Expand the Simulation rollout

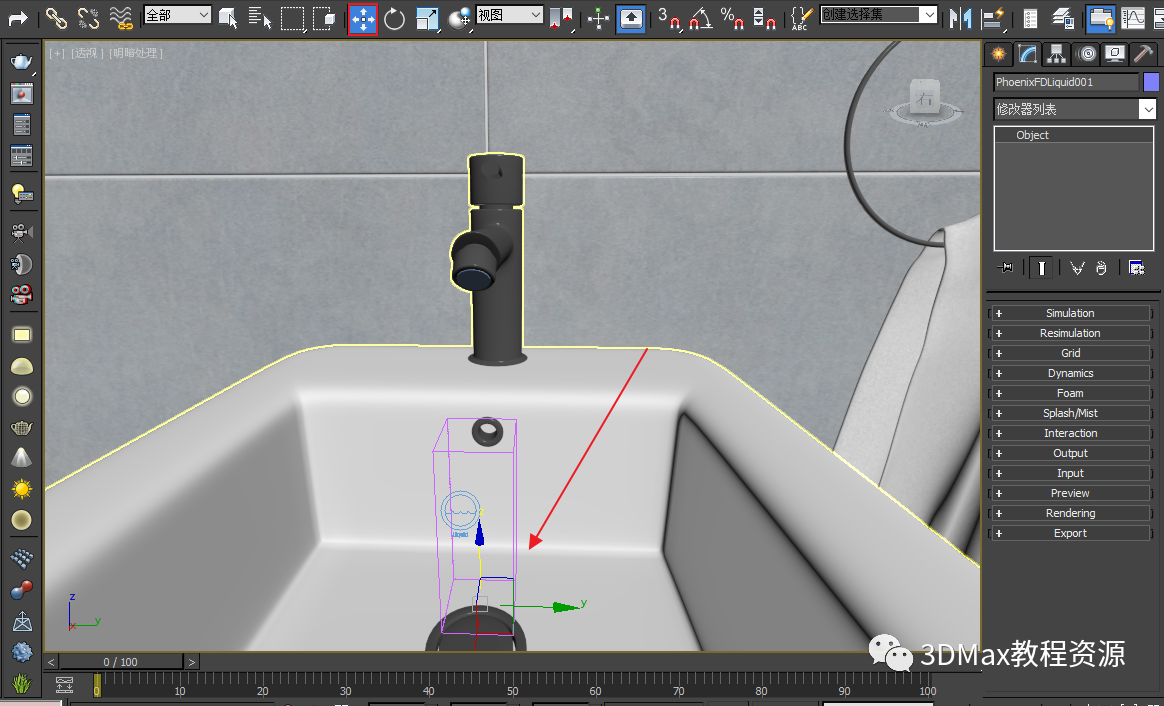tap(1070, 313)
